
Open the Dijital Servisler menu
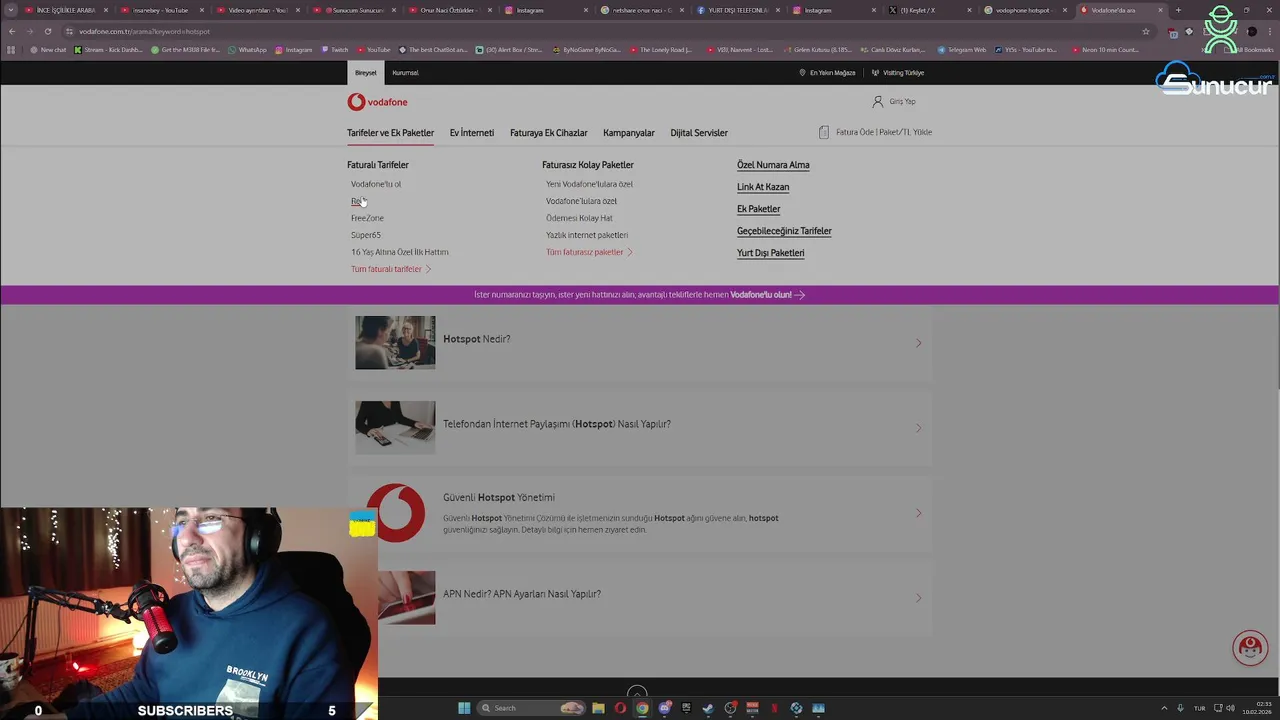pyautogui.click(x=699, y=133)
